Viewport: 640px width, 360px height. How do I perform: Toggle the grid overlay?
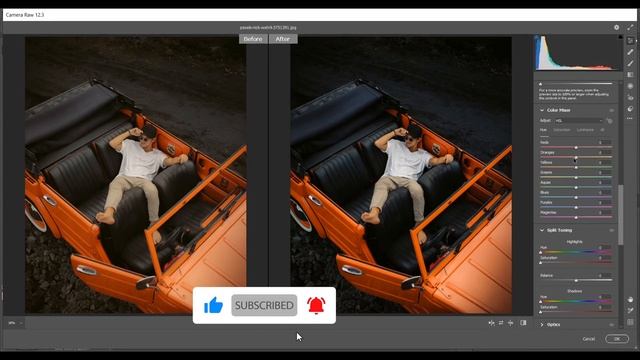[x=630, y=322]
